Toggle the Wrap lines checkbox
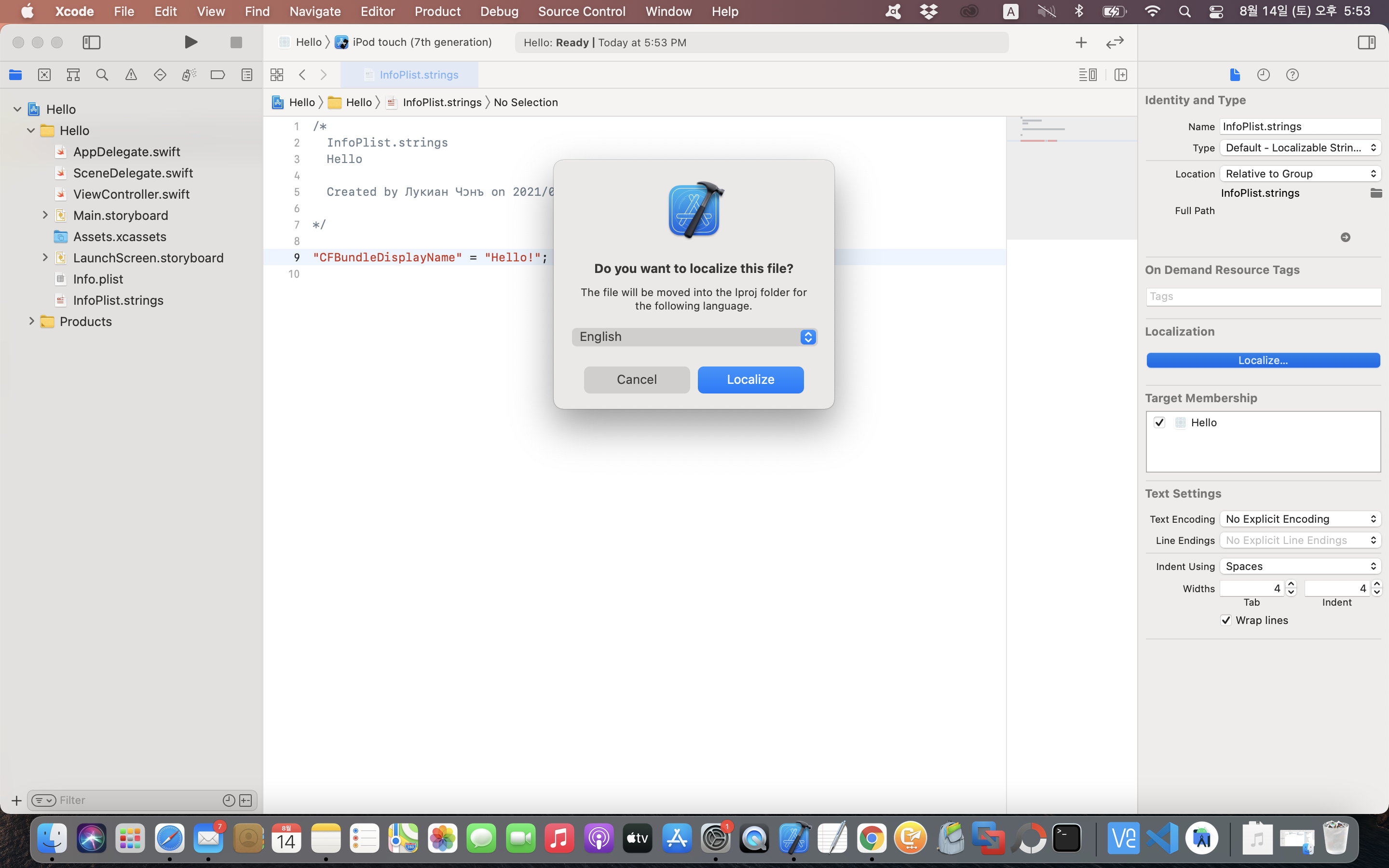Viewport: 1389px width, 868px height. [1226, 620]
